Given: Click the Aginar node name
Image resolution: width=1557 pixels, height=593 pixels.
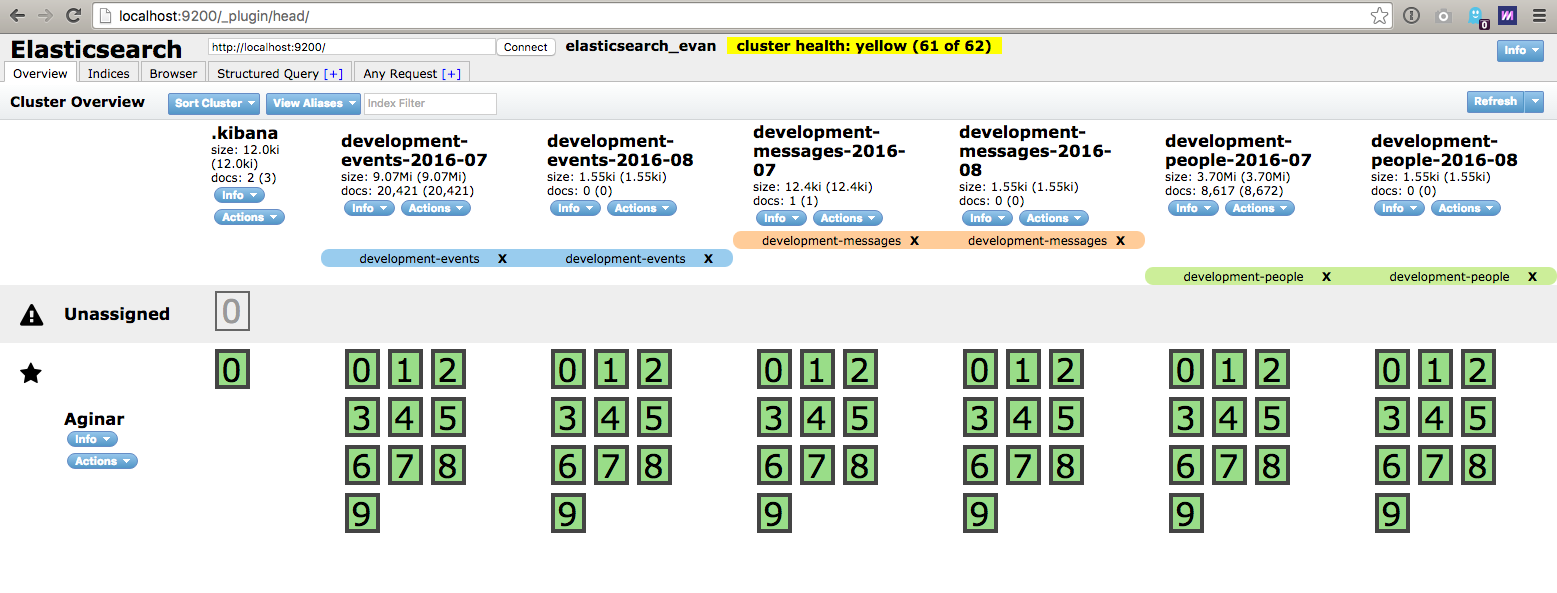Looking at the screenshot, I should pos(94,420).
